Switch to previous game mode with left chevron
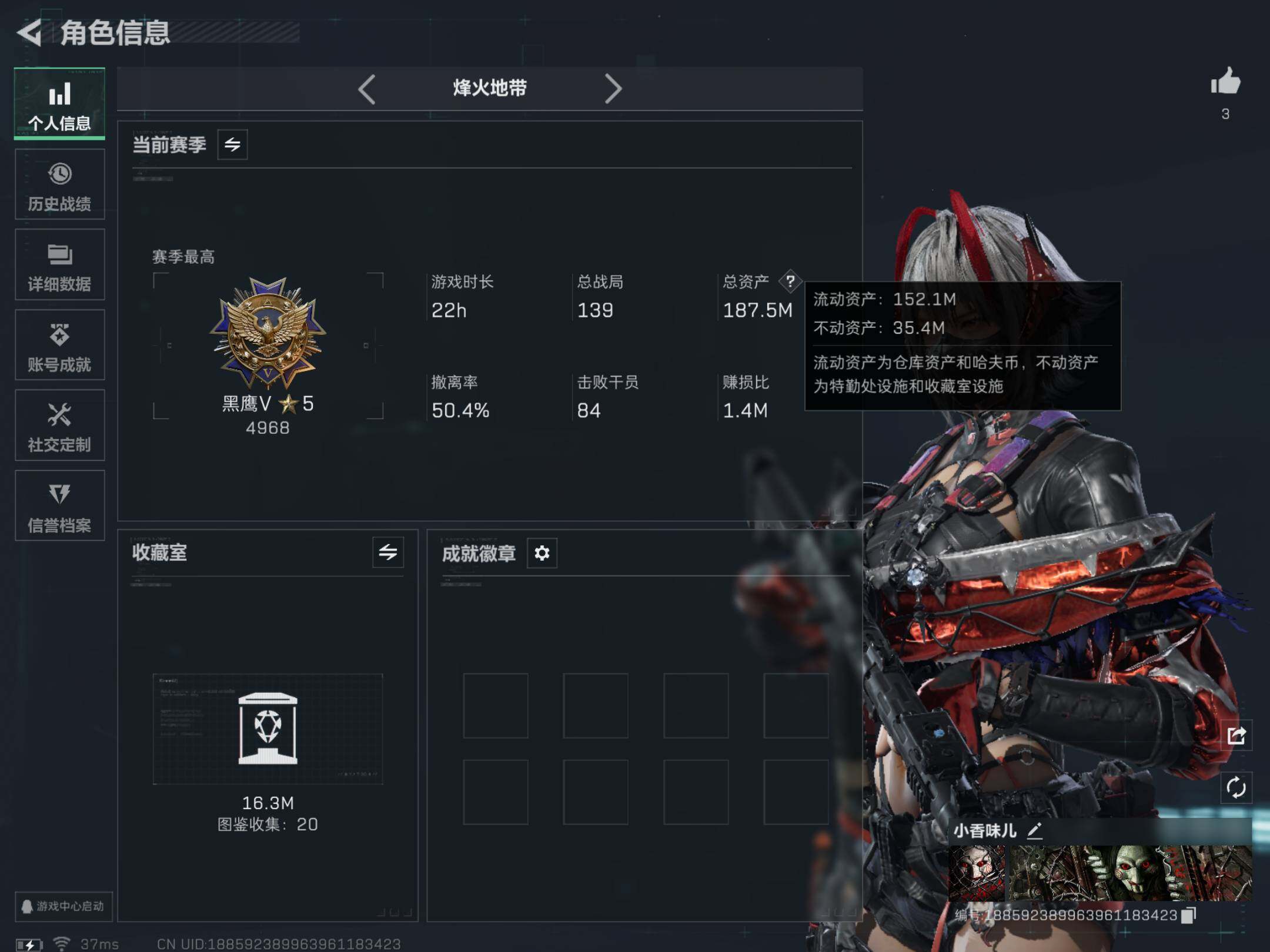 click(x=367, y=89)
